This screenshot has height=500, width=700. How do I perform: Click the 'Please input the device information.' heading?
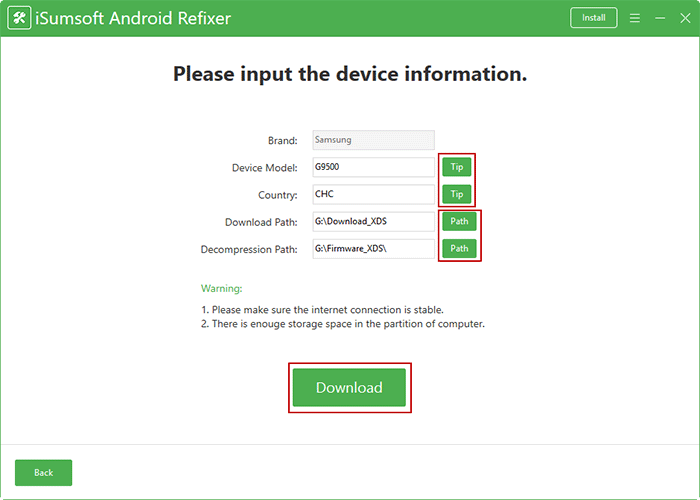click(350, 74)
